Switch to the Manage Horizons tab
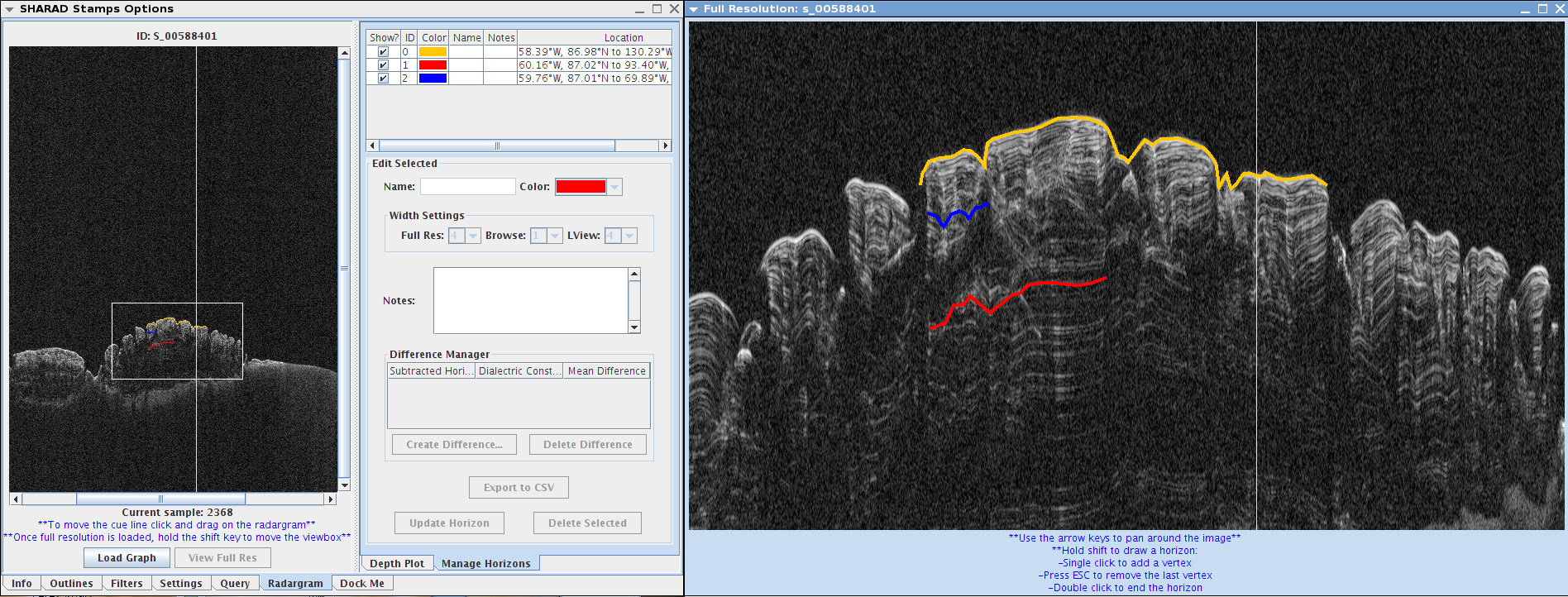 (486, 564)
